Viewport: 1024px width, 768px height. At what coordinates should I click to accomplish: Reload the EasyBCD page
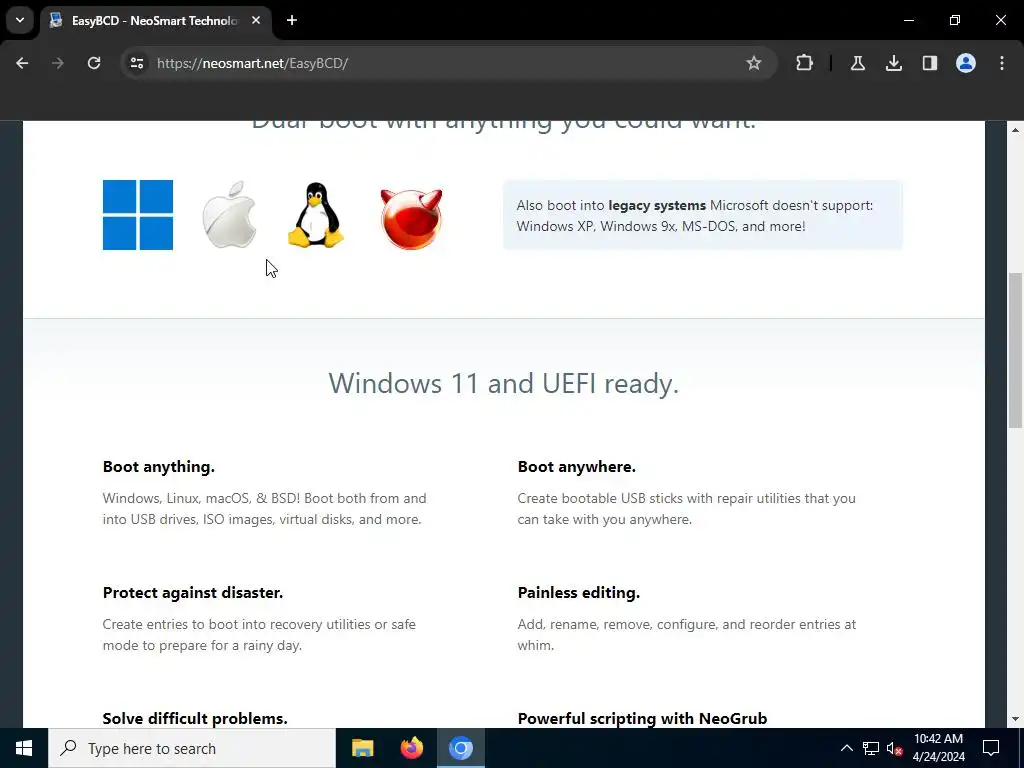94,63
